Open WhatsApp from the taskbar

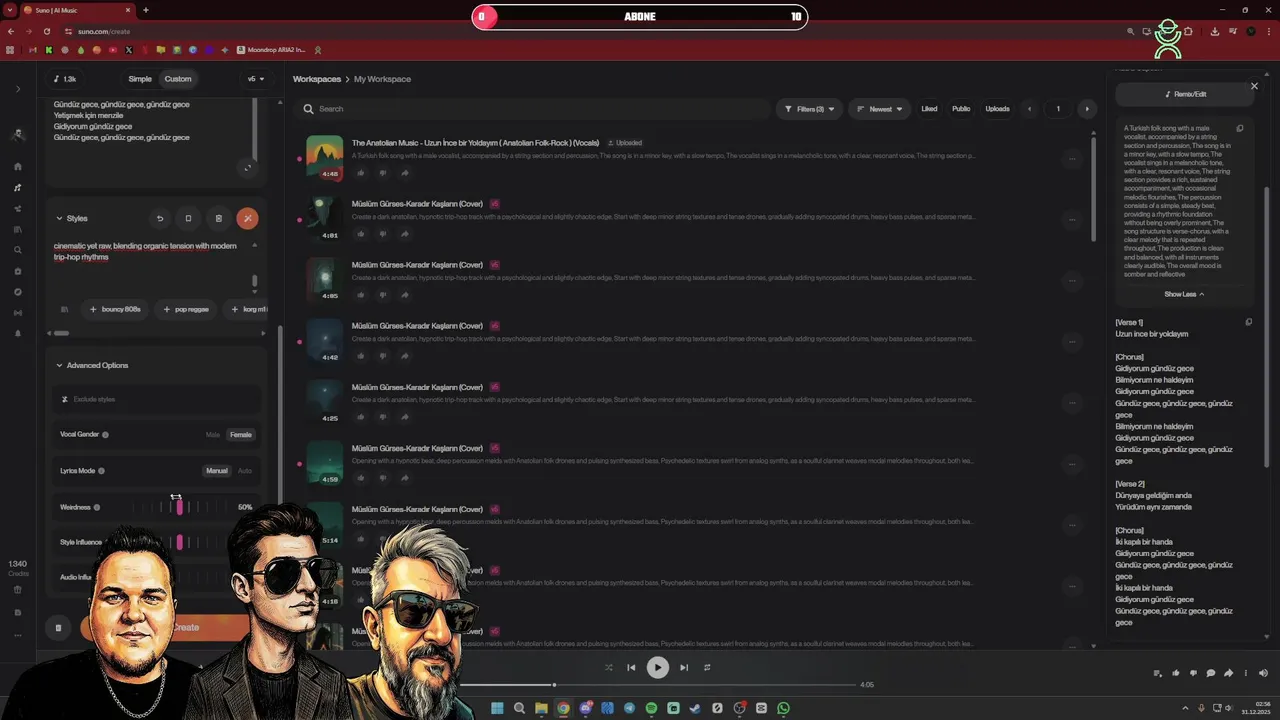(x=783, y=708)
